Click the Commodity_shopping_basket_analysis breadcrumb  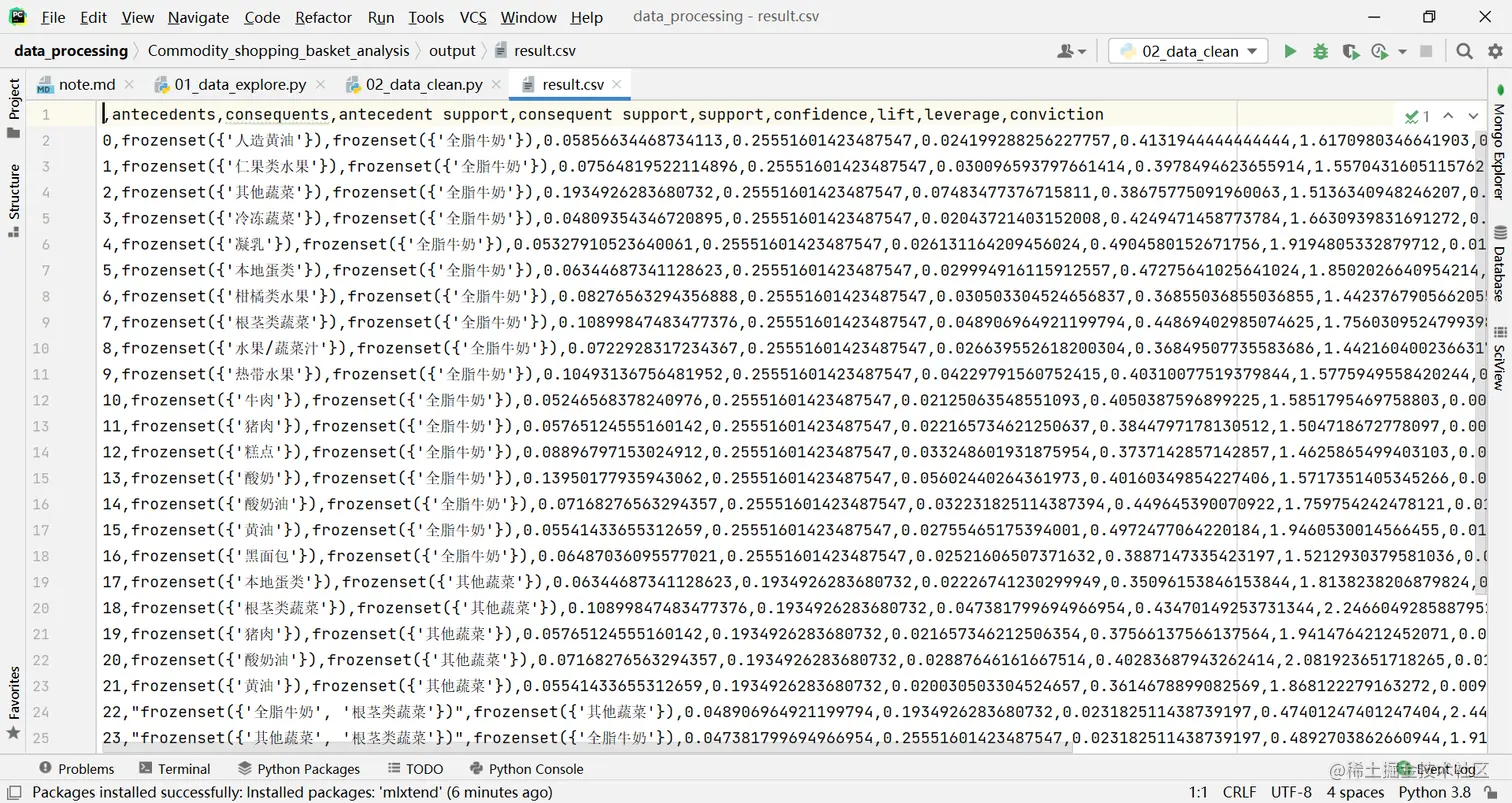tap(278, 51)
